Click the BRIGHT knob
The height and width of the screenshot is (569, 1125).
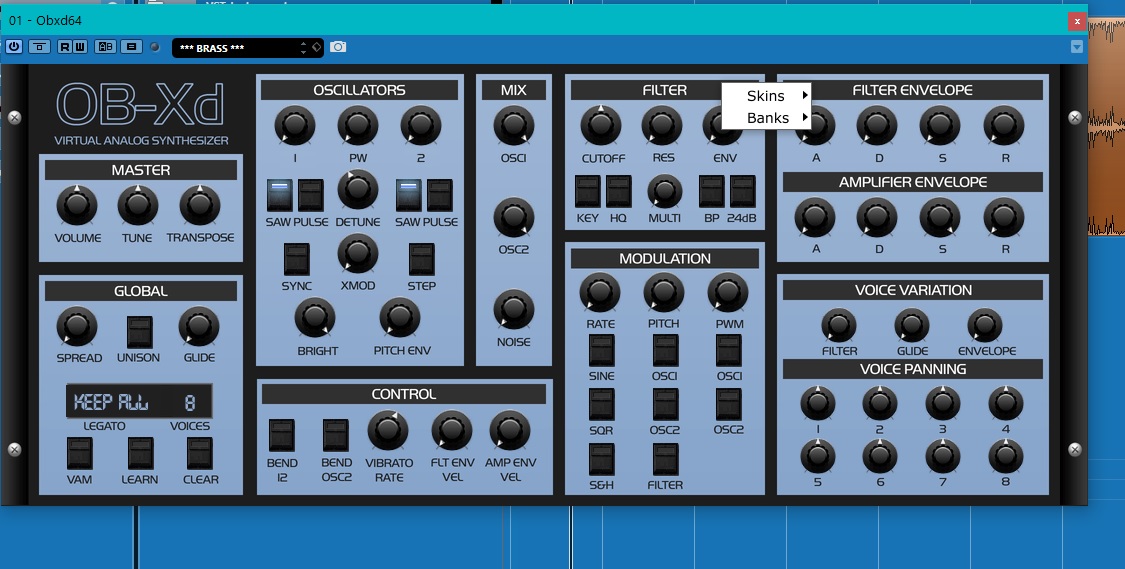click(315, 319)
